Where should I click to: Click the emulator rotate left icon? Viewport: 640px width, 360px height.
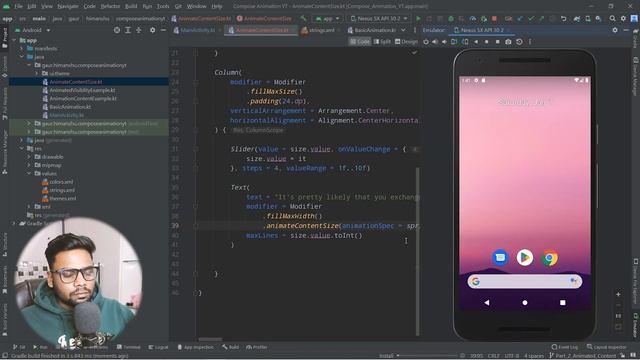(454, 42)
